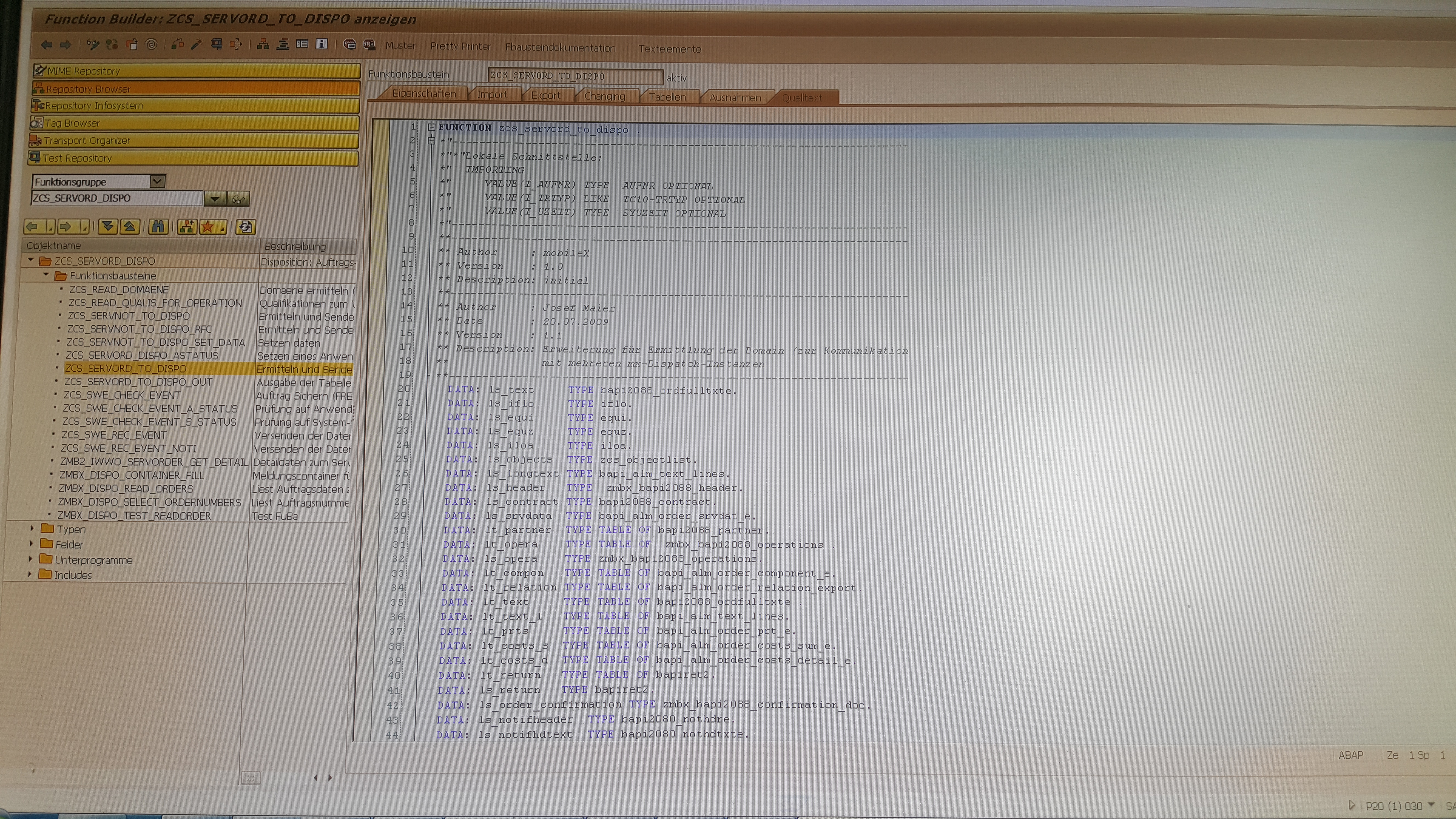Expand the Includes folder node
The image size is (1456, 819).
click(30, 574)
